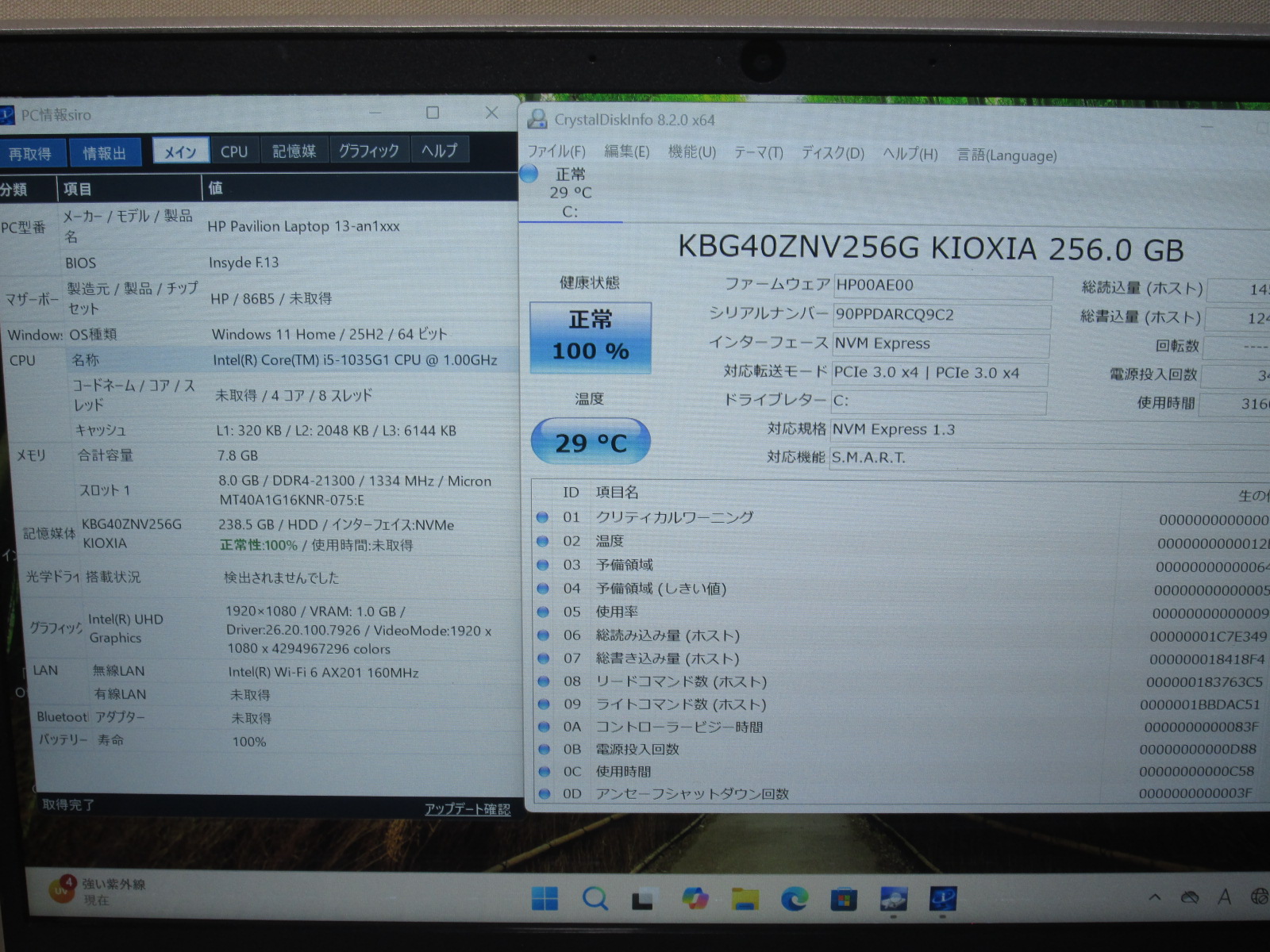The width and height of the screenshot is (1270, 952).
Task: Open taskbar Search
Action: pos(595,899)
